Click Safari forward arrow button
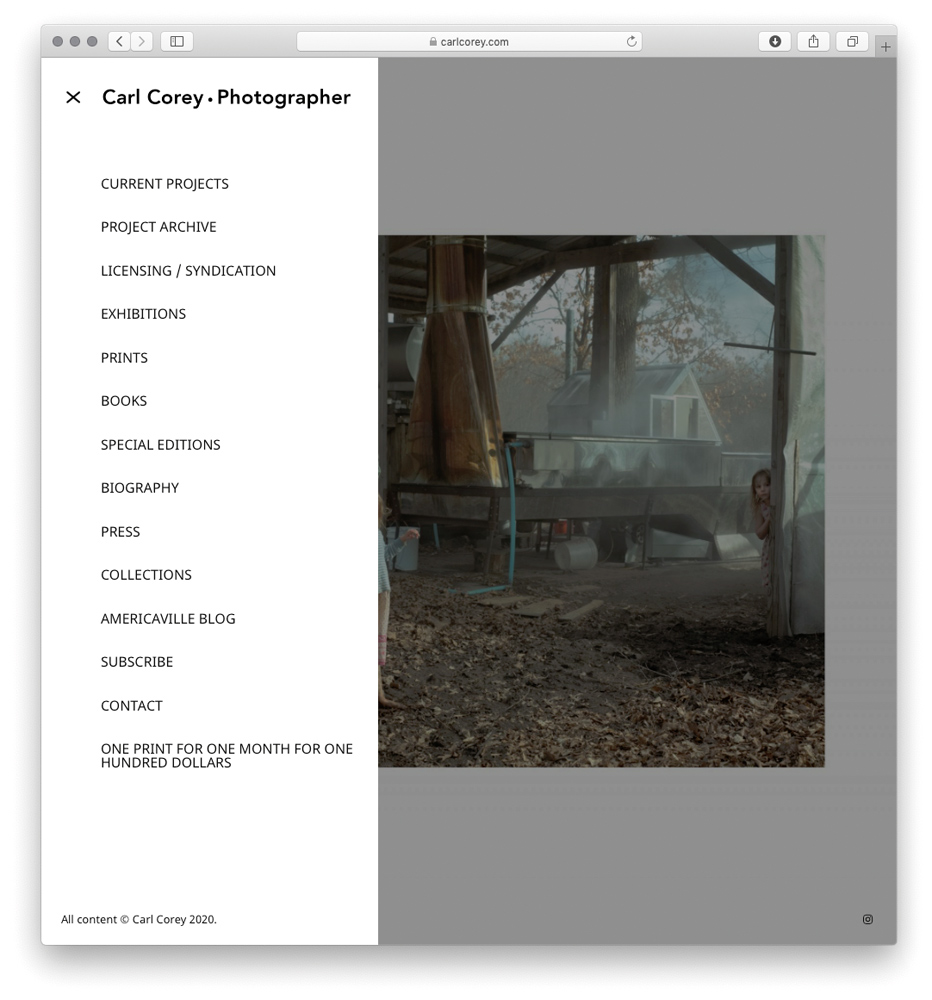The image size is (932, 1000). [142, 41]
